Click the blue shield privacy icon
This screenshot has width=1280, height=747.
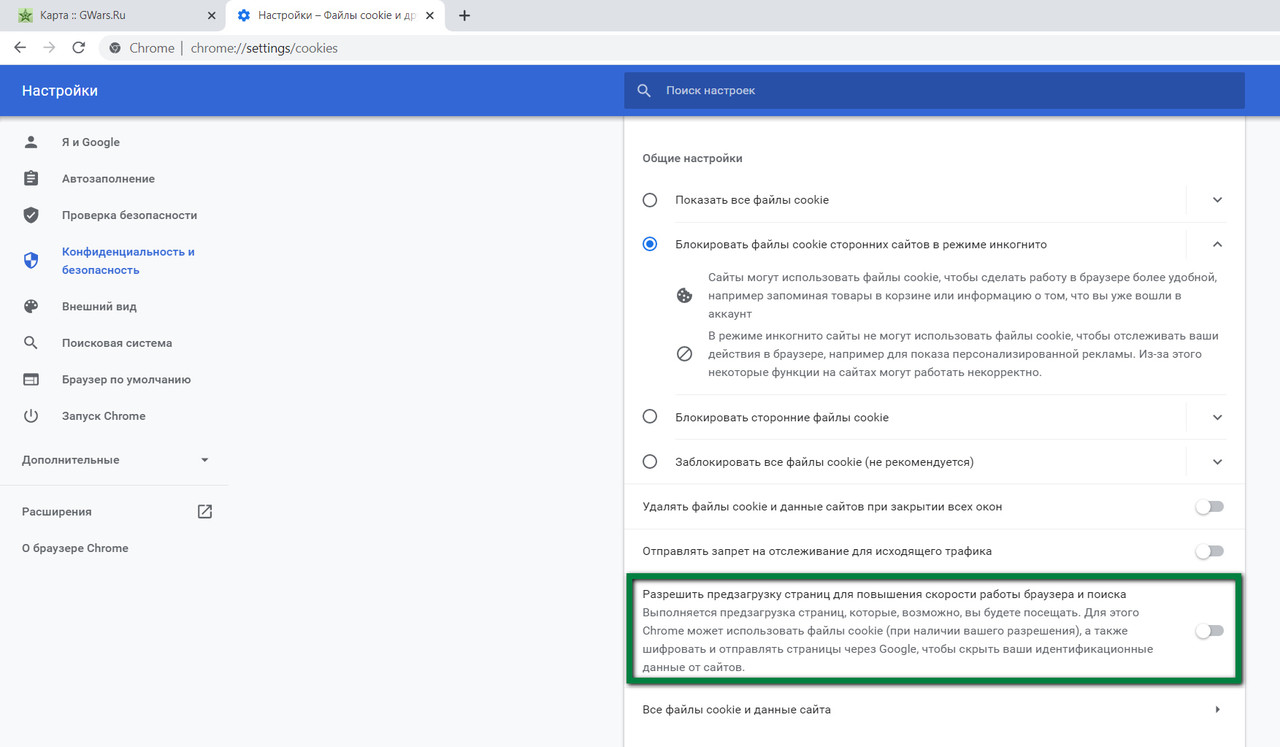click(x=31, y=260)
